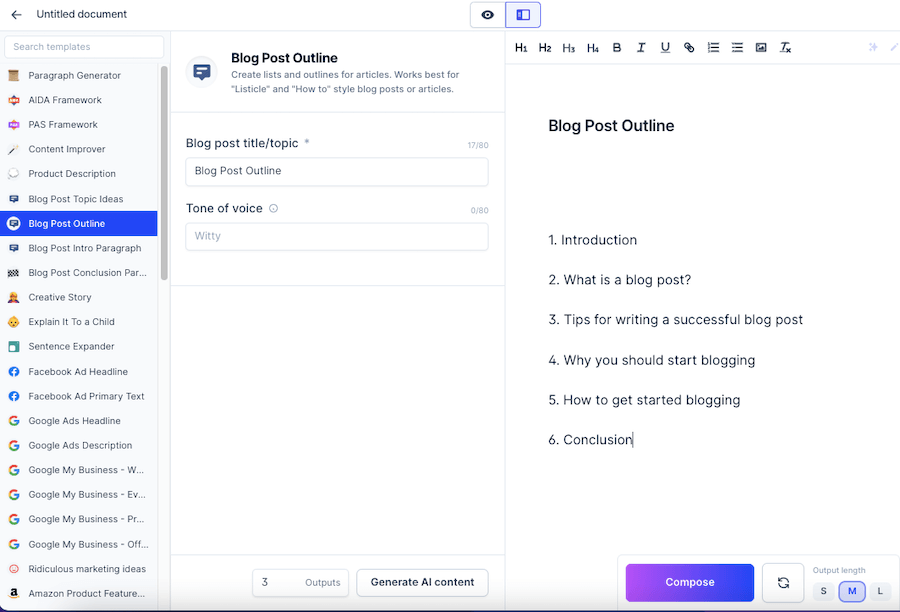Screen dimensions: 900x612
Task: Set output length to M
Action: pos(852,591)
